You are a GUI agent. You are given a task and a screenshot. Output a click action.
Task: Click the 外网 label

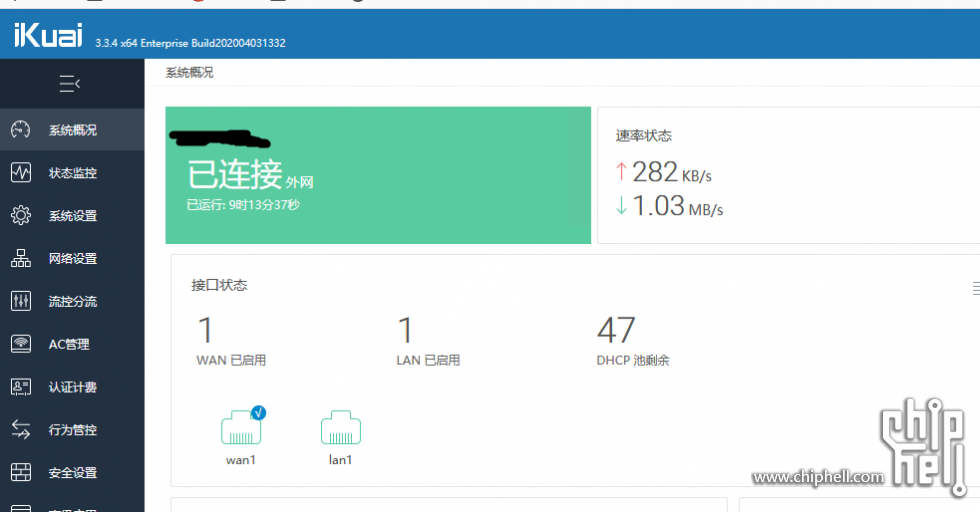click(x=299, y=182)
